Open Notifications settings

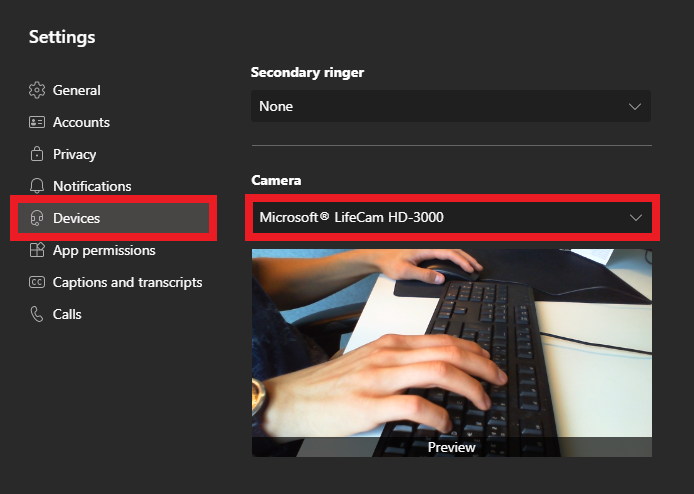113,186
